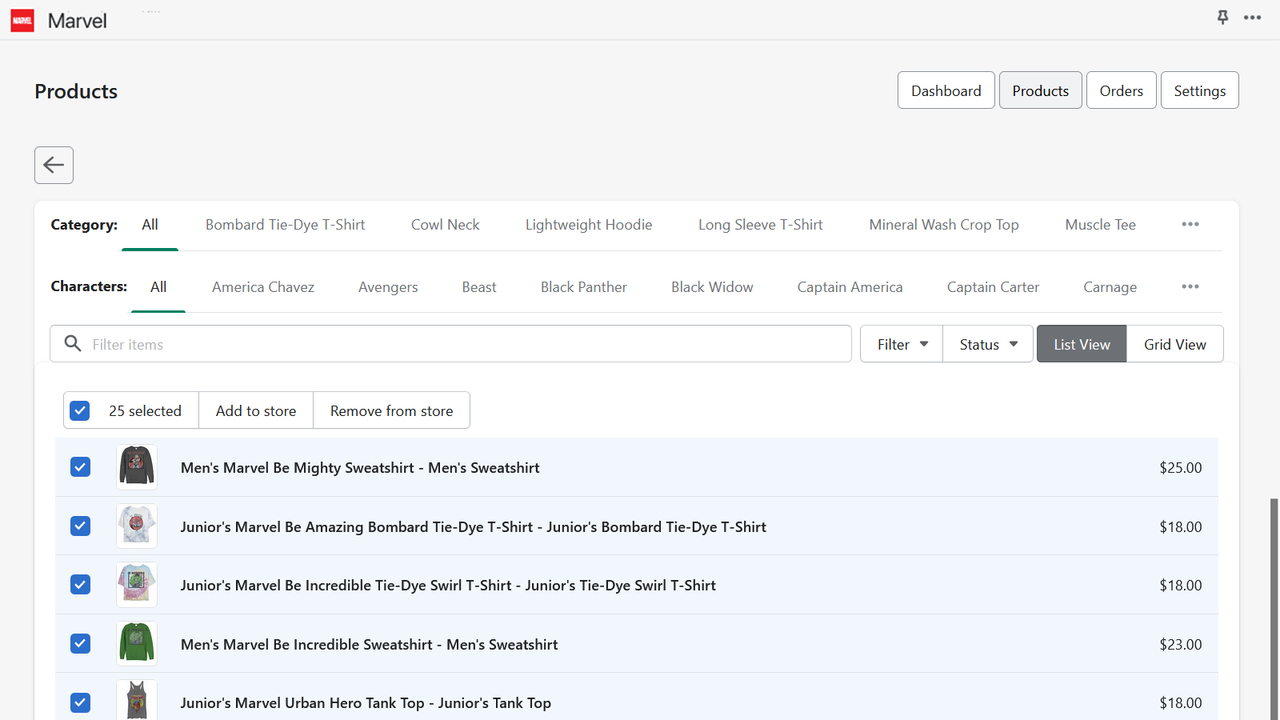Image resolution: width=1280 pixels, height=720 pixels.
Task: Uncheck Junior's Be Incredible Tie-Dye Swirl checkbox
Action: [80, 585]
